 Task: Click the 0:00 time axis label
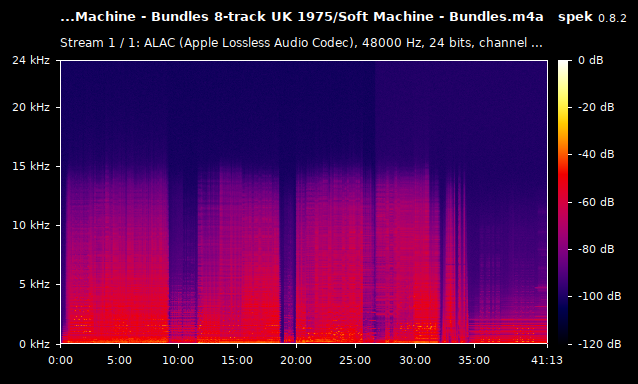pos(60,360)
